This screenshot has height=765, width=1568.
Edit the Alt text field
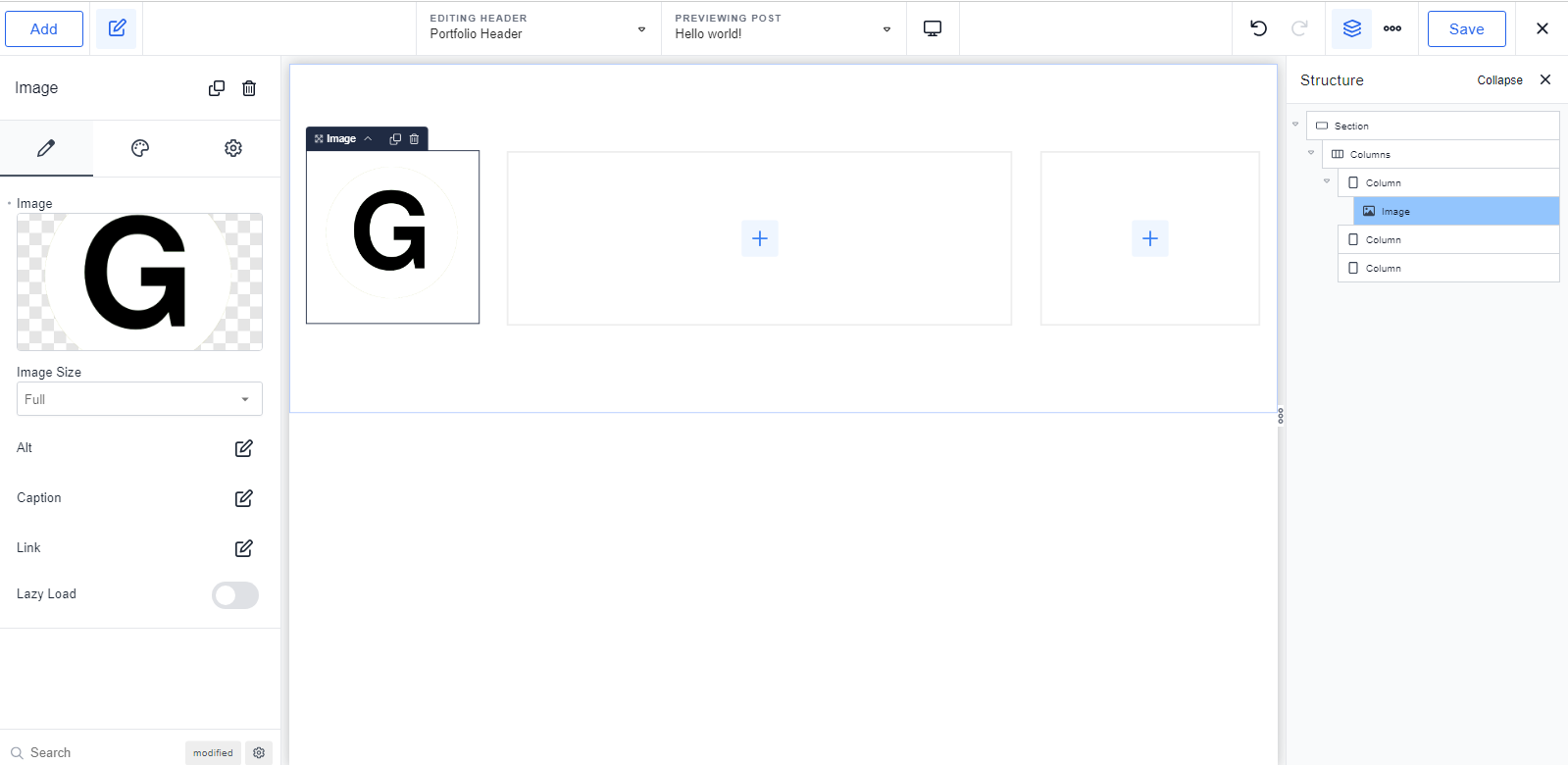coord(244,448)
